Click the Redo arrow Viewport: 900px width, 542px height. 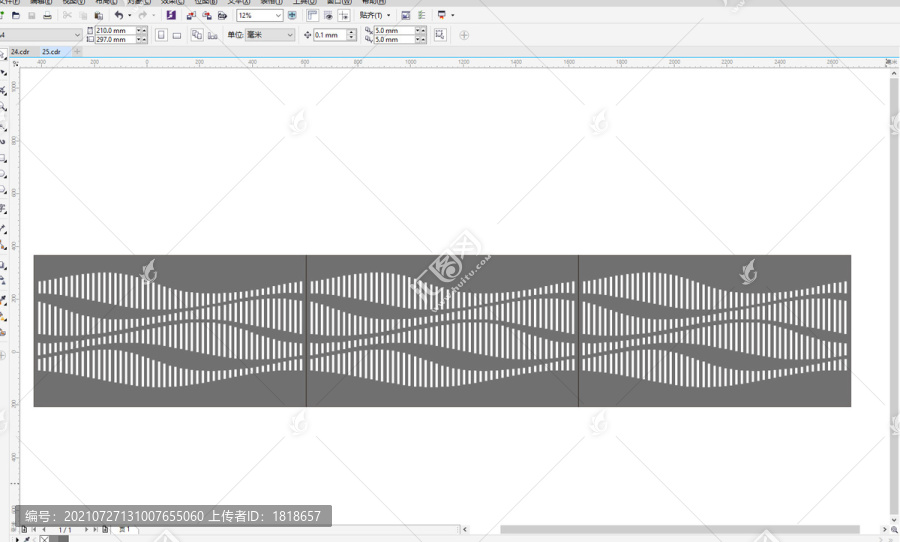pos(142,16)
